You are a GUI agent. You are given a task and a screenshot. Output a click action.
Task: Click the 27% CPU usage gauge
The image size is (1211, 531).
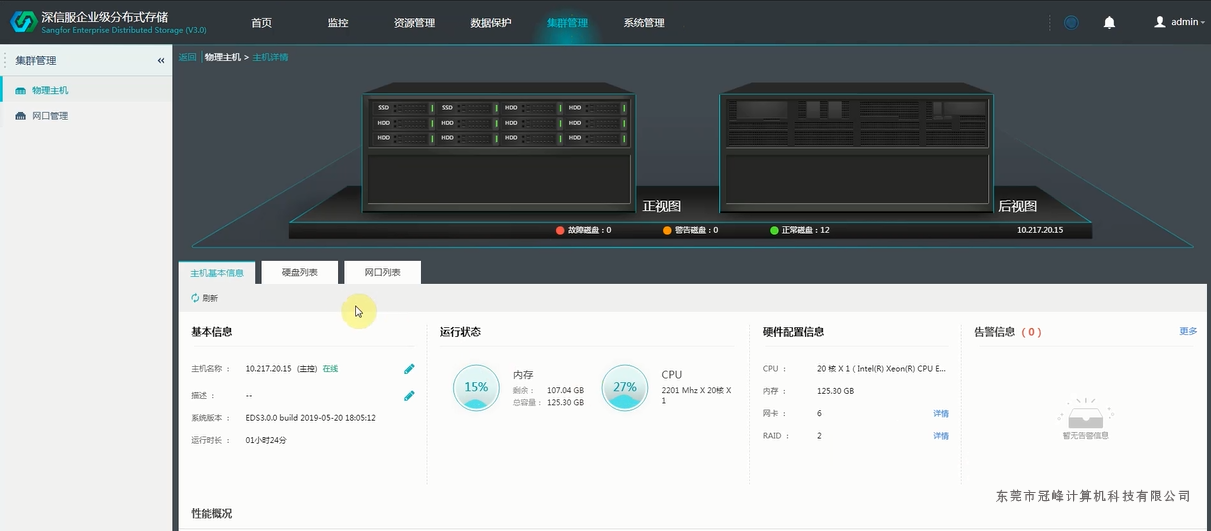(625, 387)
